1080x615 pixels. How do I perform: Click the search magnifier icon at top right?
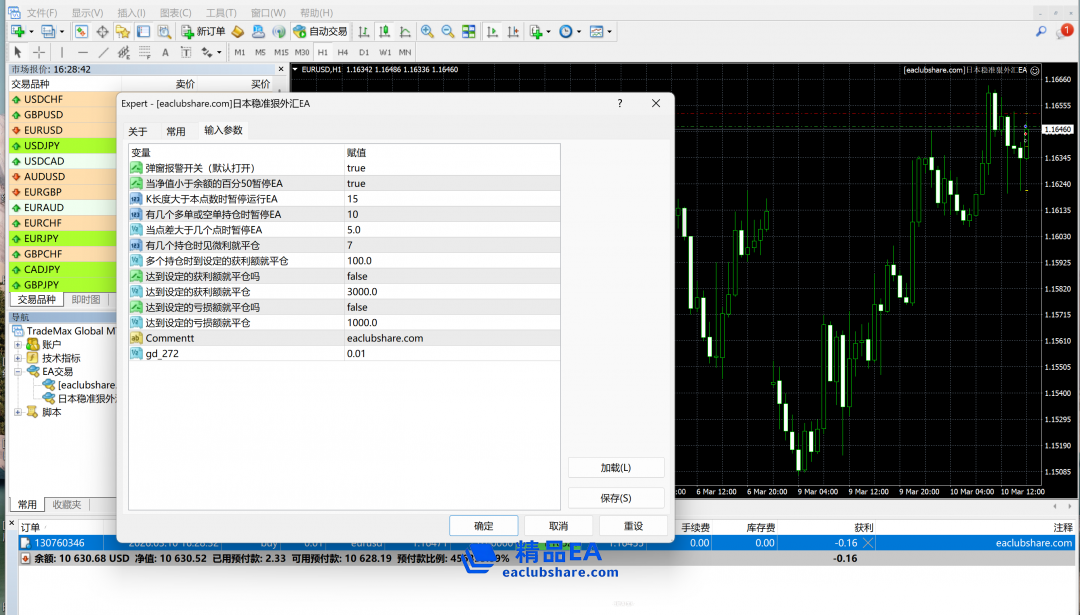click(1041, 32)
